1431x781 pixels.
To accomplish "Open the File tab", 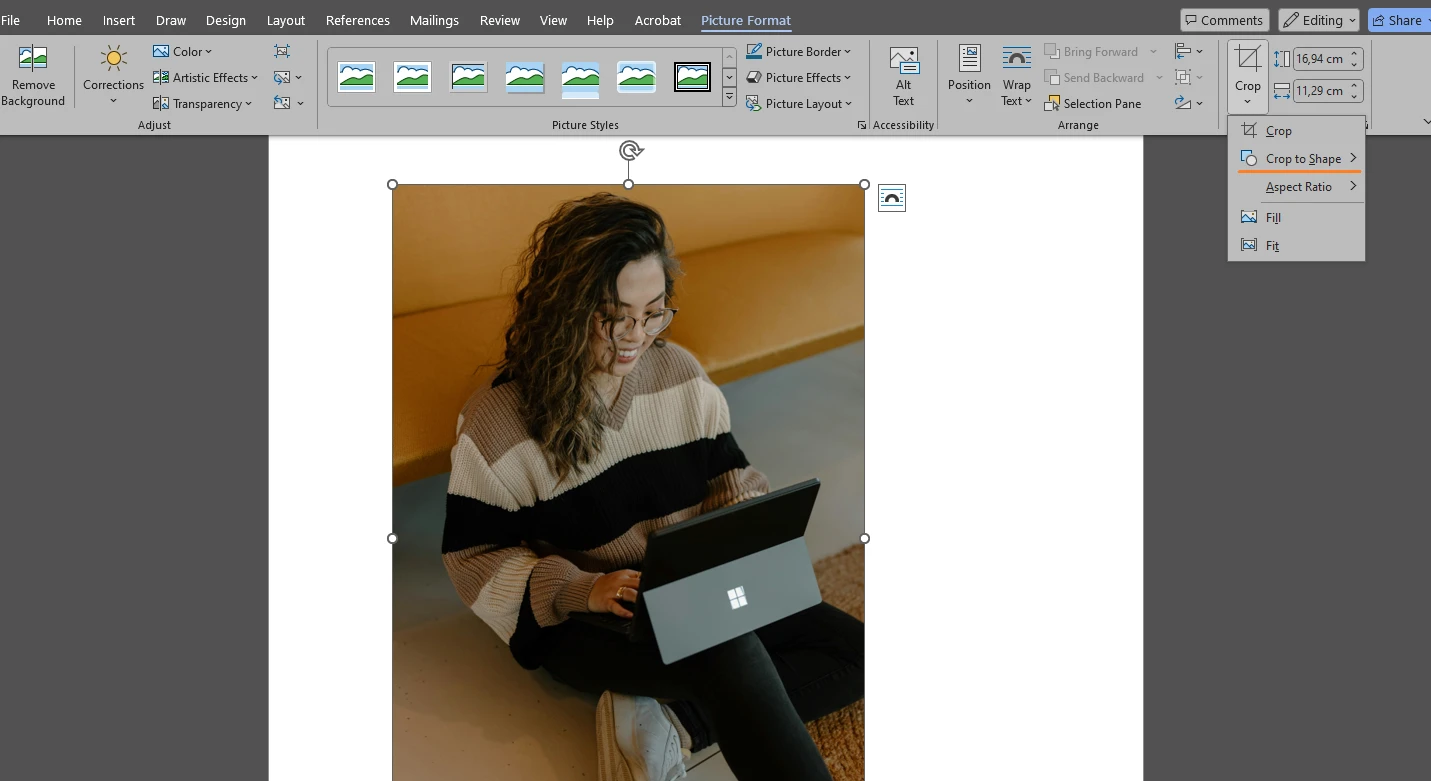I will [10, 20].
